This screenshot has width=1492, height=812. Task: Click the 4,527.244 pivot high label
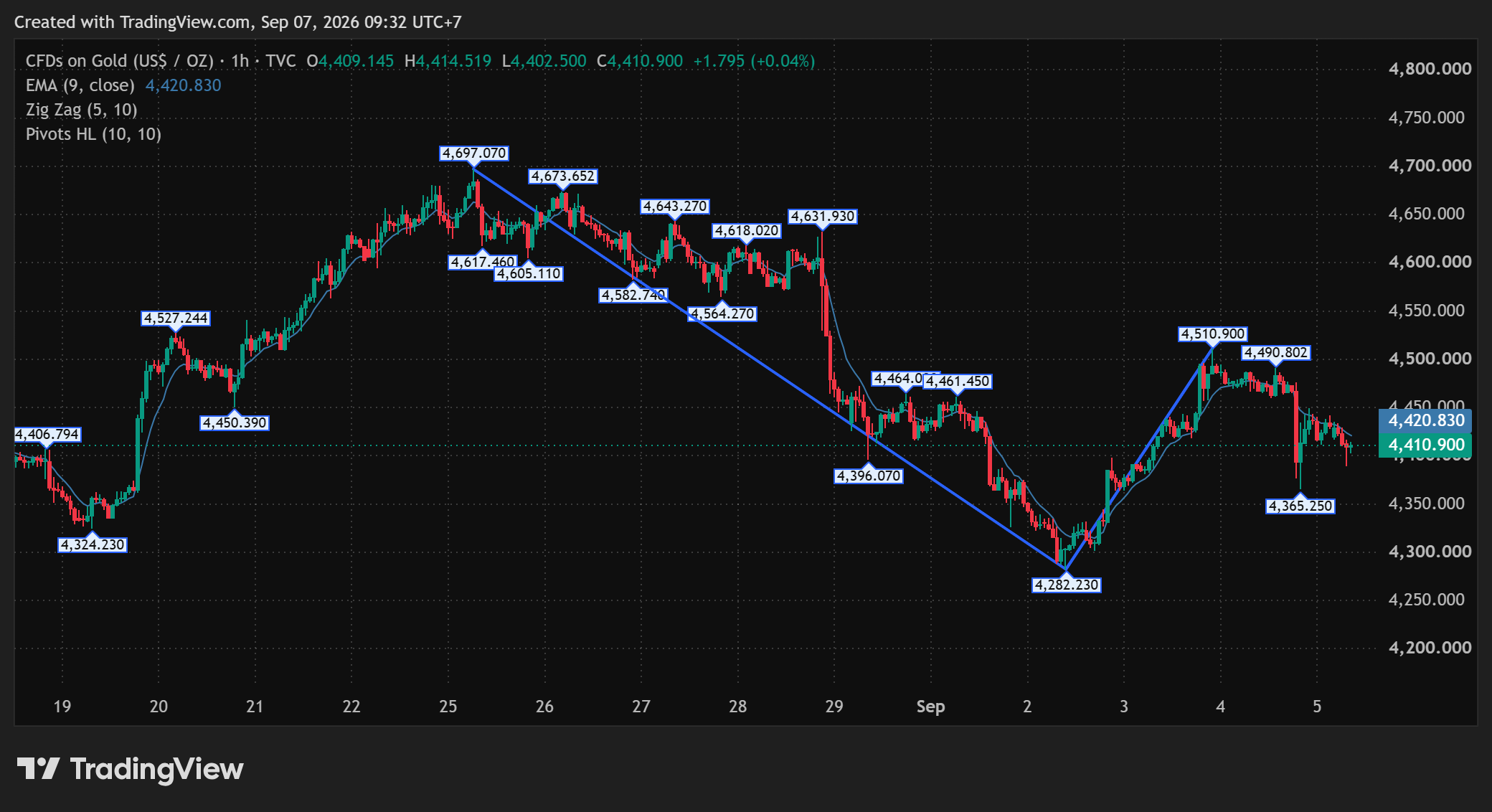pyautogui.click(x=176, y=318)
